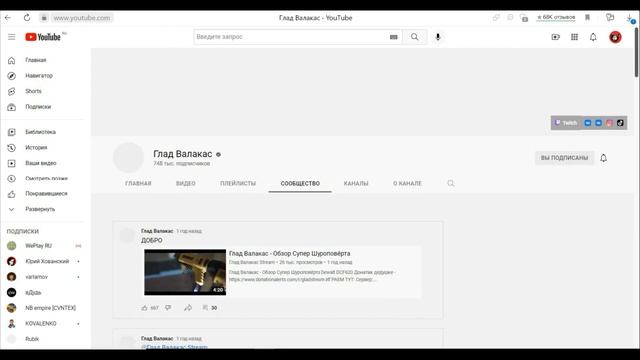
Task: Open the Обзор Супер Шуроповёрта video thumbnail
Action: click(185, 272)
